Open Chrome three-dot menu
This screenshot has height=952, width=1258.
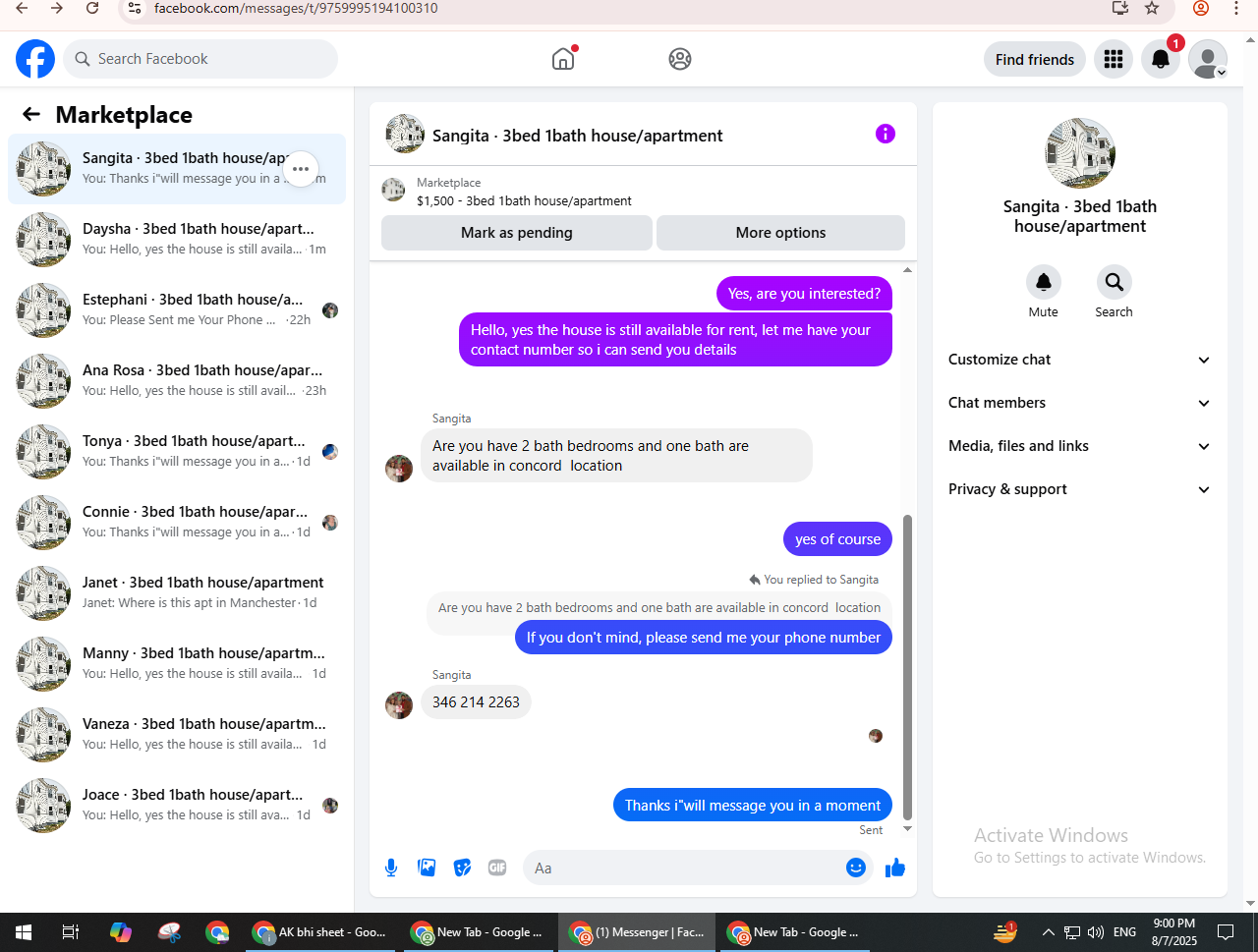(1236, 8)
